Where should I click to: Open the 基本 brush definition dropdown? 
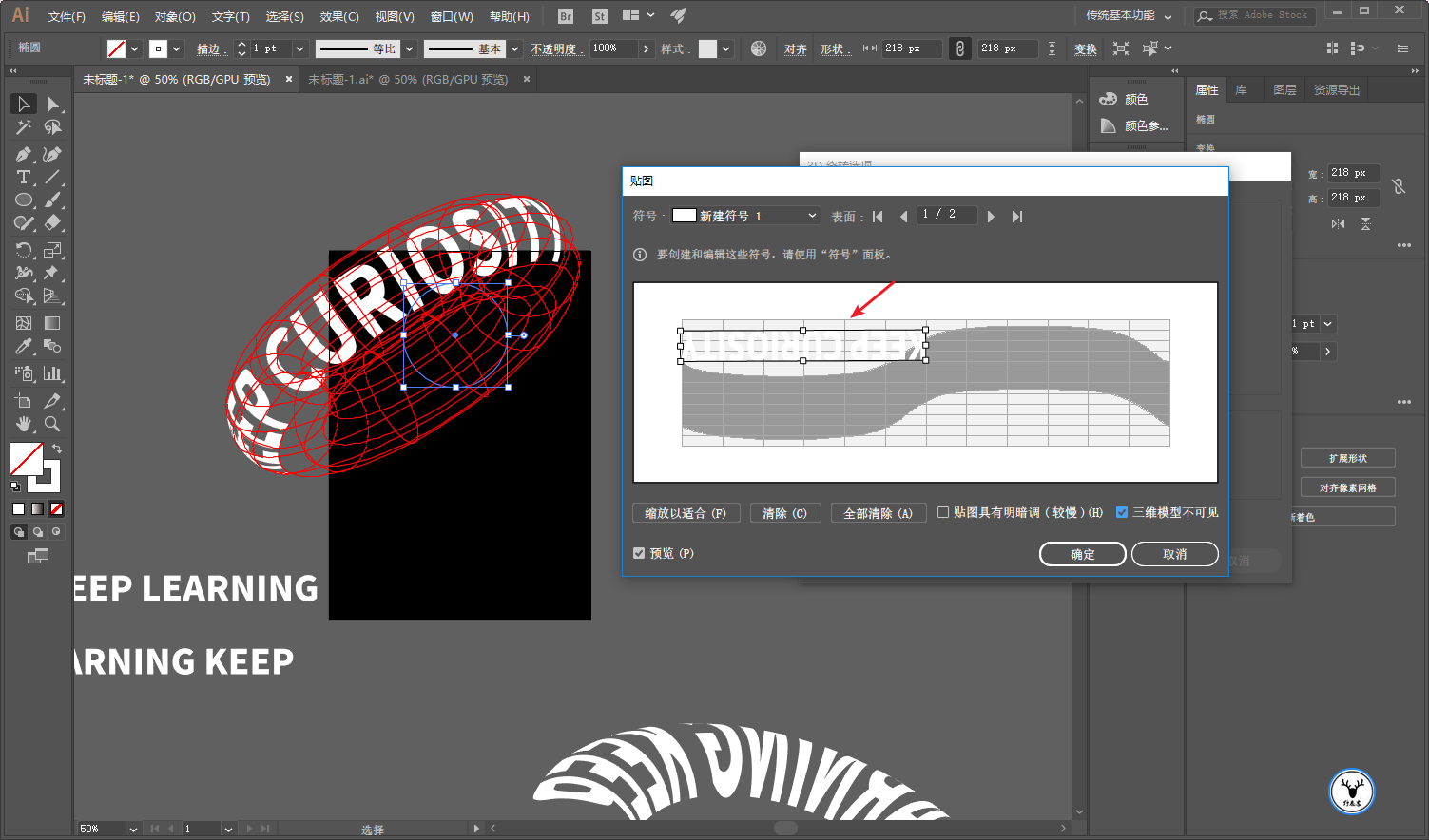(x=514, y=48)
